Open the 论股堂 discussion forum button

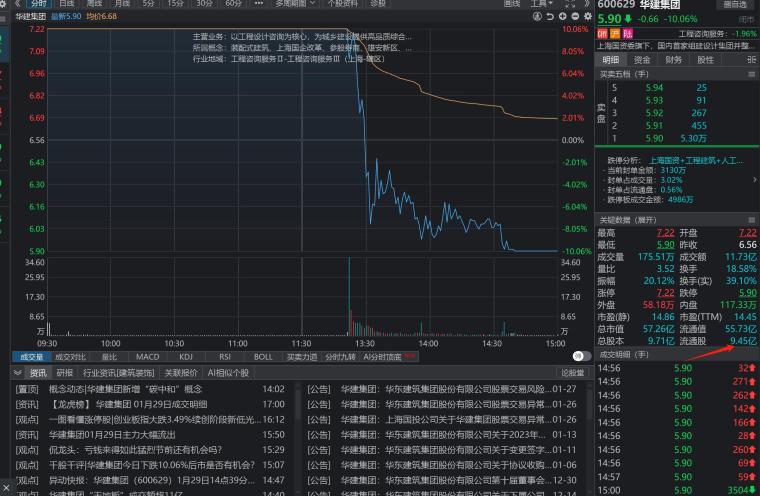[572, 373]
